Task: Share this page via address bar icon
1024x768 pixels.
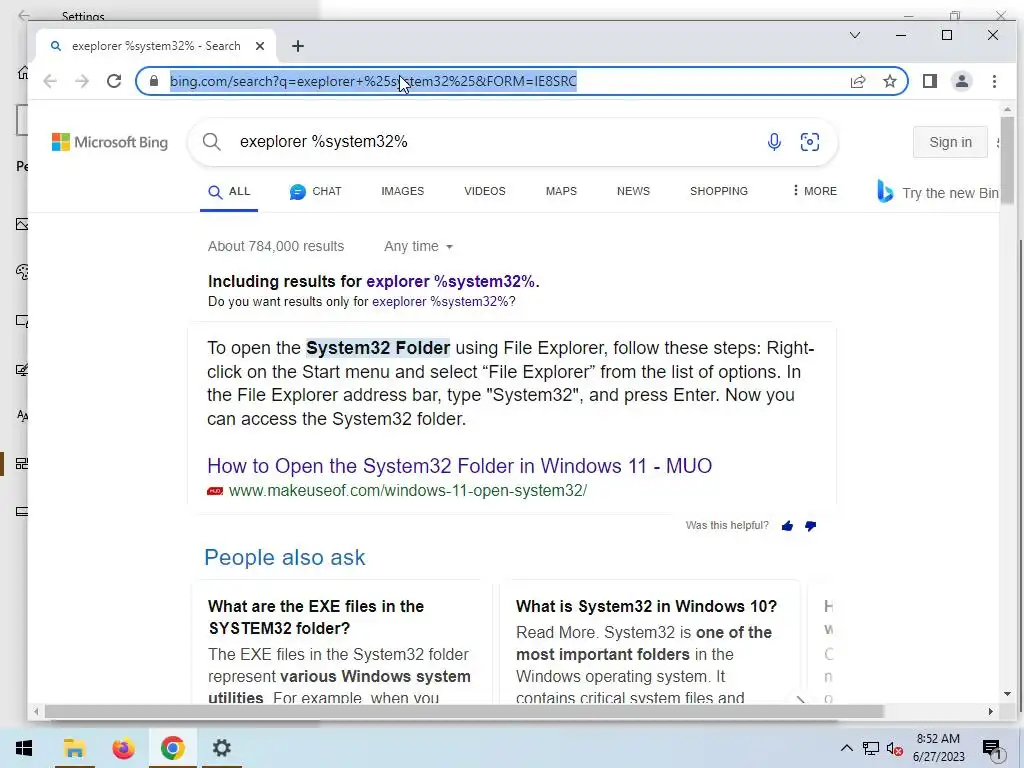Action: pyautogui.click(x=857, y=81)
